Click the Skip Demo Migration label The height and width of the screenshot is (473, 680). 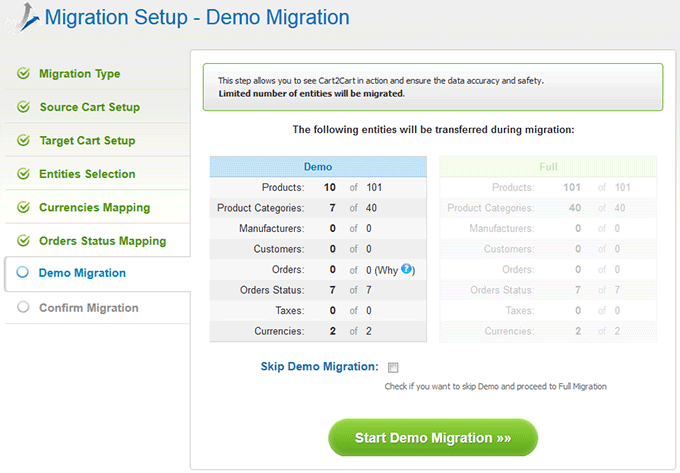320,367
